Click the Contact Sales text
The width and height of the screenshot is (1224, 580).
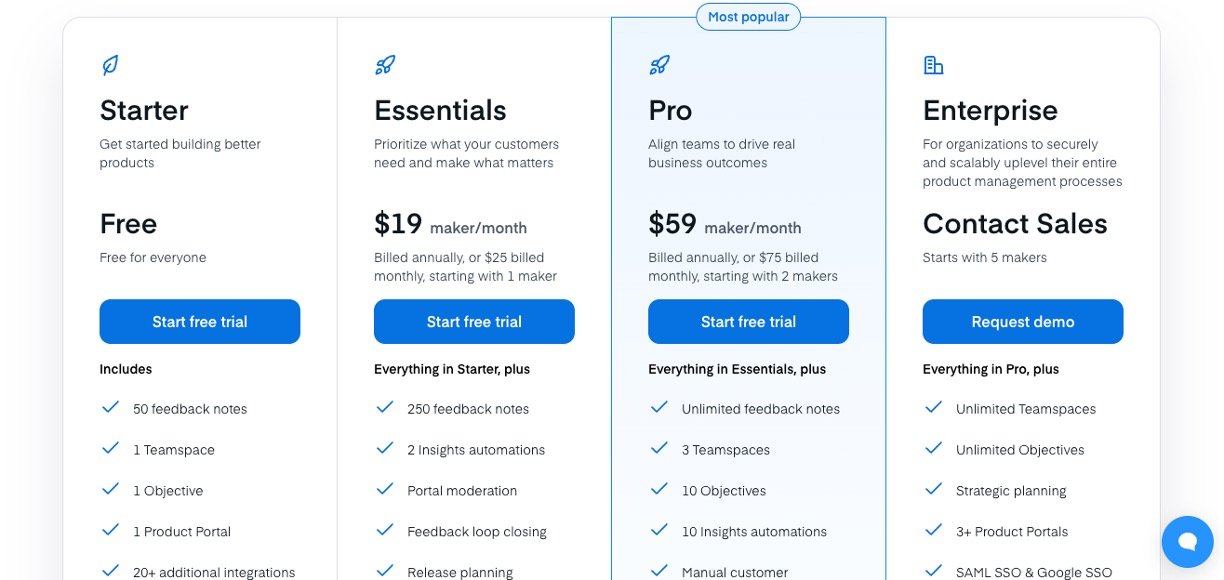tap(1014, 224)
